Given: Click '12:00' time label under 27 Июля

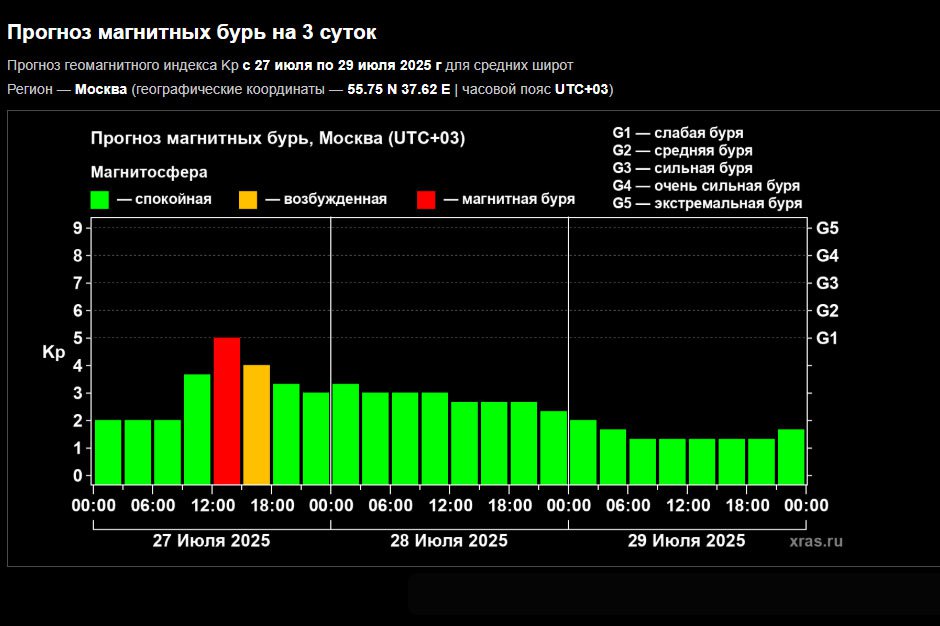Looking at the screenshot, I should point(213,505).
